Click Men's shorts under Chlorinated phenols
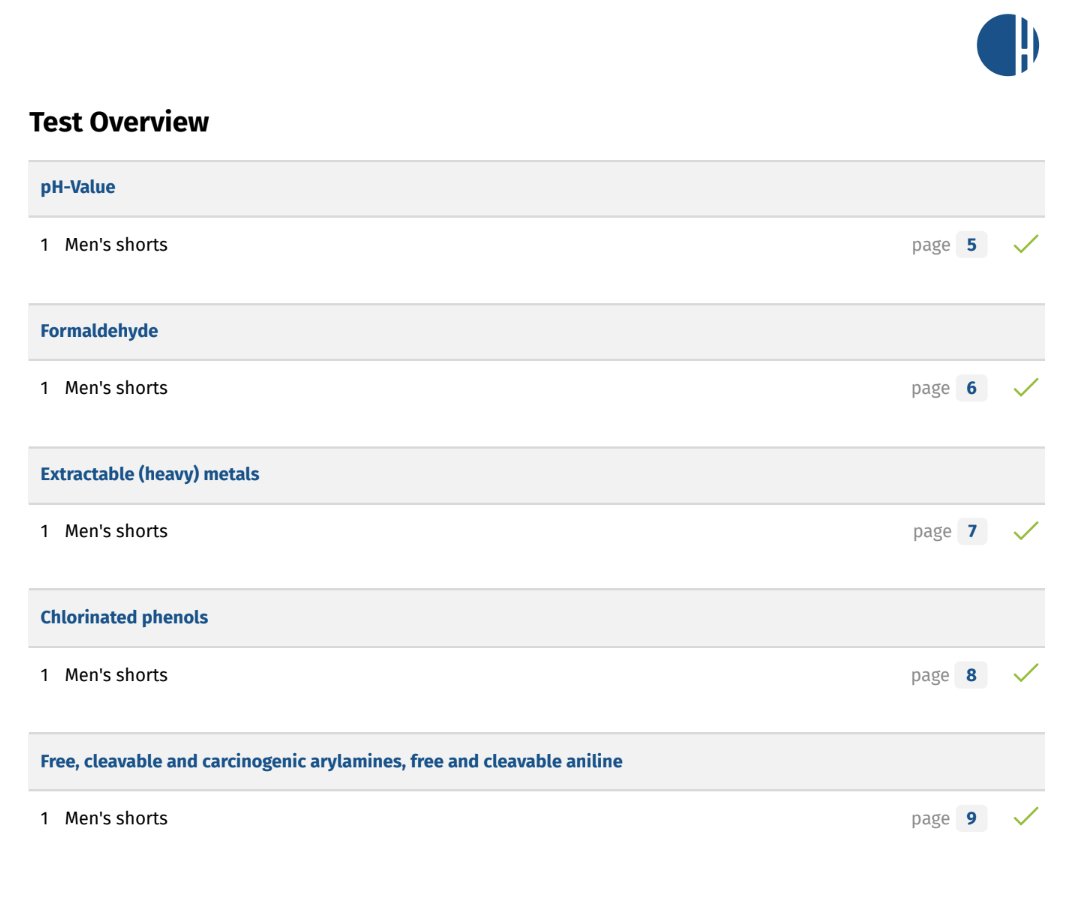The height and width of the screenshot is (914, 1078). [x=116, y=675]
